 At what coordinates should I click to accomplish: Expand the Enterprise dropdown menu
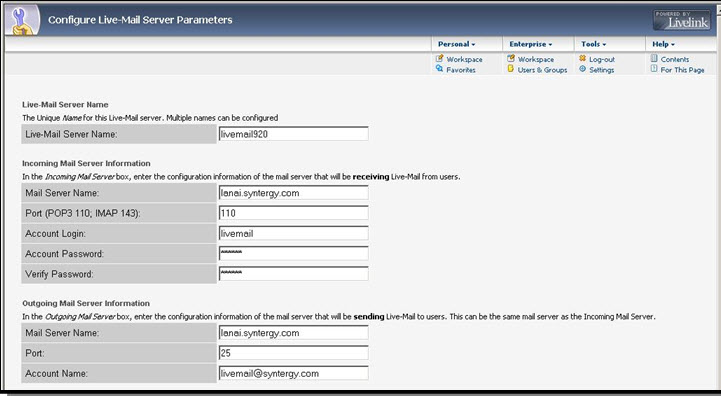tap(531, 44)
